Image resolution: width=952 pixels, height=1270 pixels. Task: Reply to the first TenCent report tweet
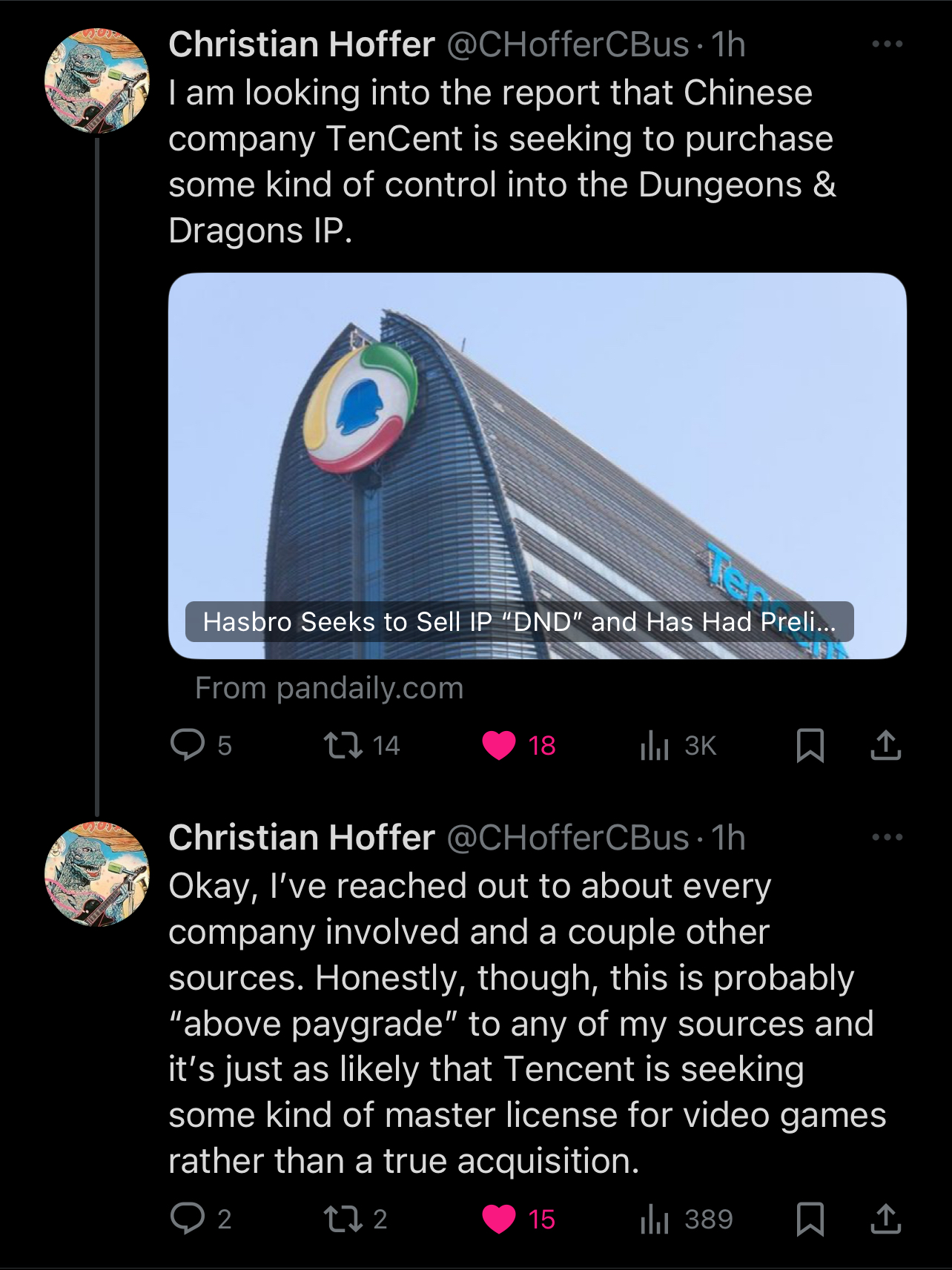(x=188, y=744)
